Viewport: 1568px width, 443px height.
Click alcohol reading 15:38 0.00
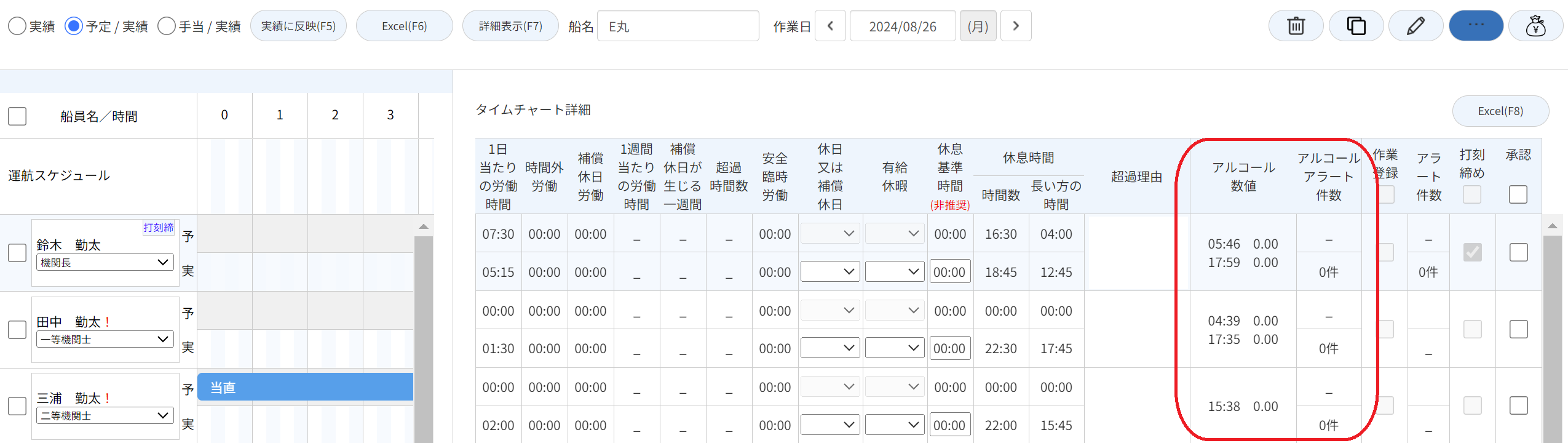pos(1243,406)
